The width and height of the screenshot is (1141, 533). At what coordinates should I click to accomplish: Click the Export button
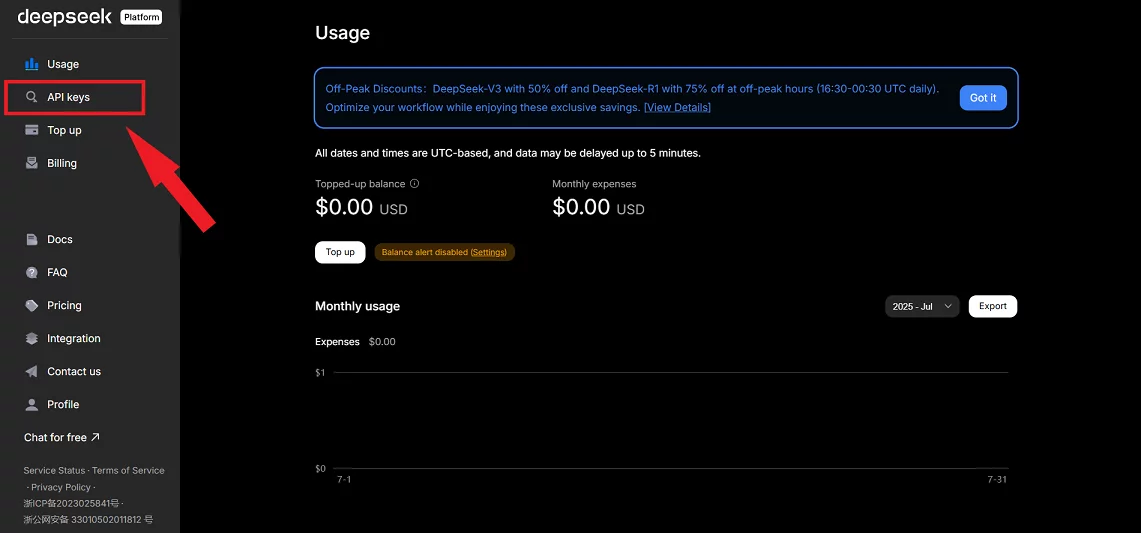(993, 307)
